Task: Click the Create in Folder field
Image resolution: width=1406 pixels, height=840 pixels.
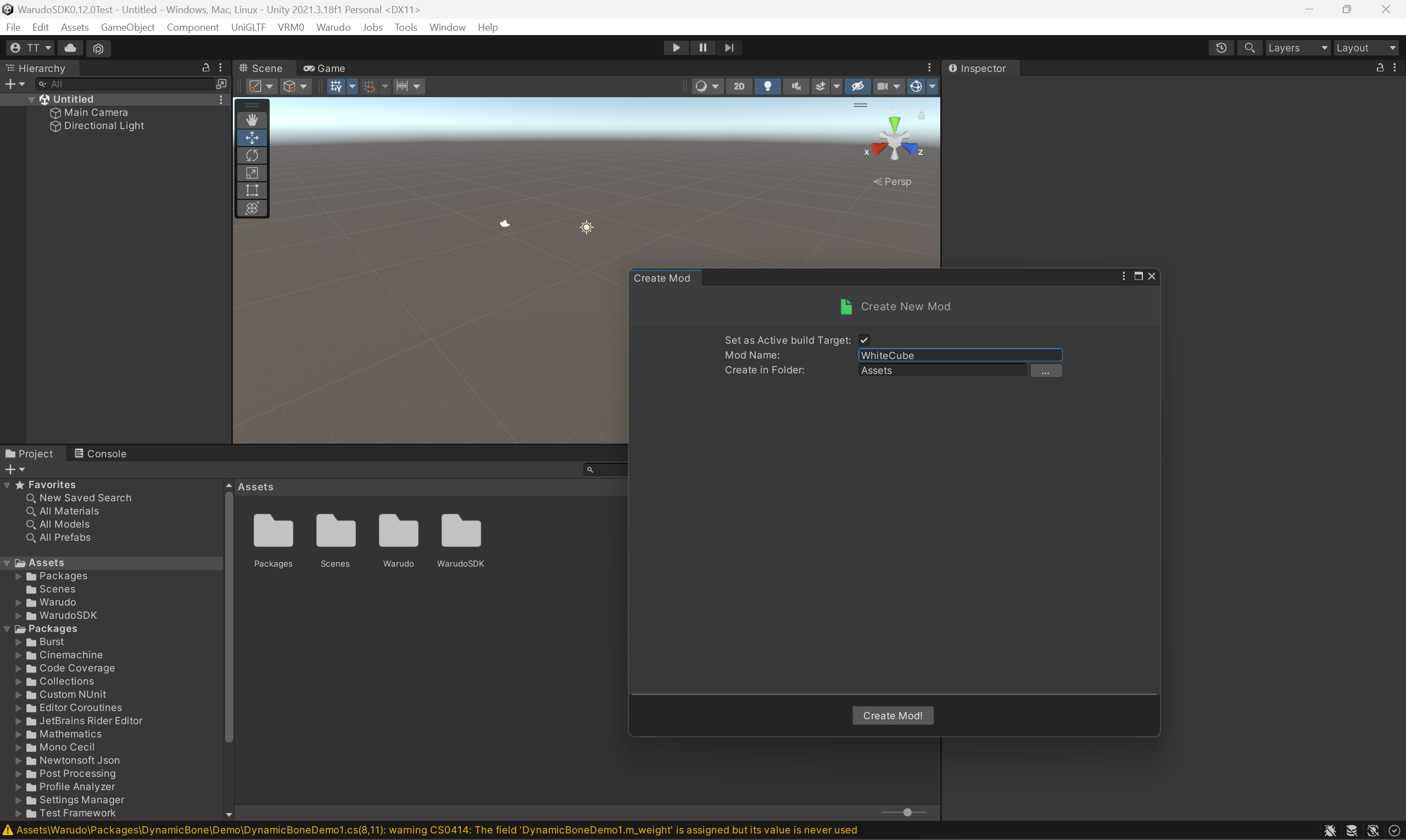Action: click(x=942, y=370)
